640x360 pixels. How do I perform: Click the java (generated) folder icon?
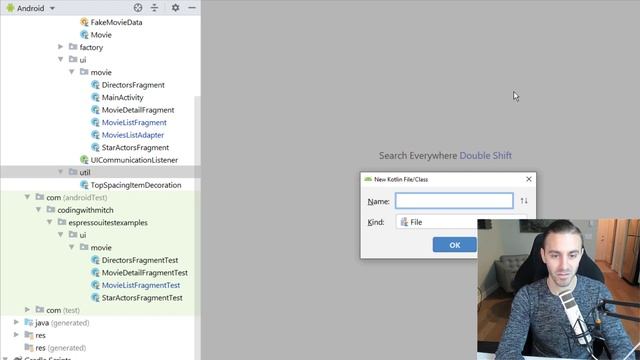coord(29,322)
